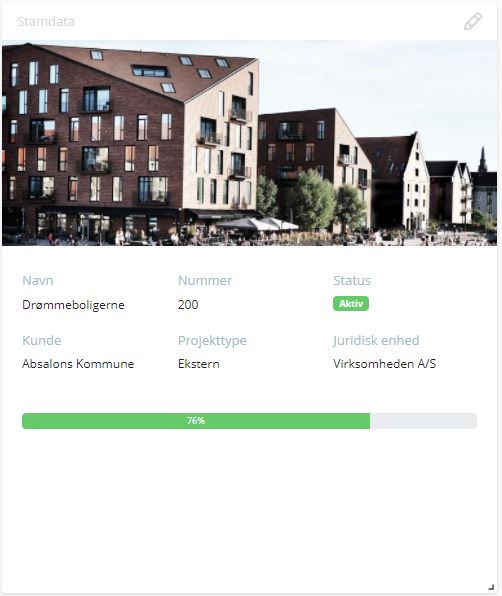The width and height of the screenshot is (502, 596).
Task: Click the Ekstern project type value
Action: [x=199, y=364]
